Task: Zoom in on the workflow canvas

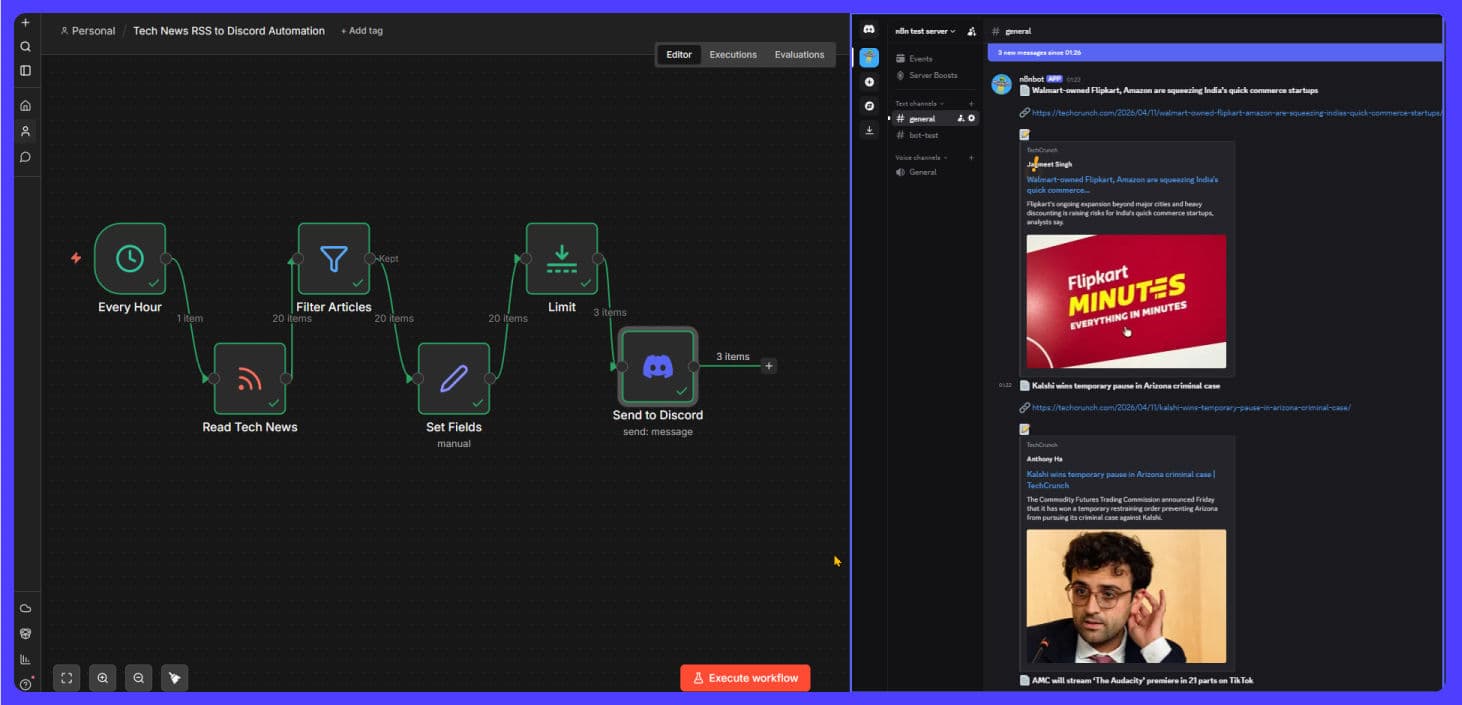Action: [x=102, y=678]
